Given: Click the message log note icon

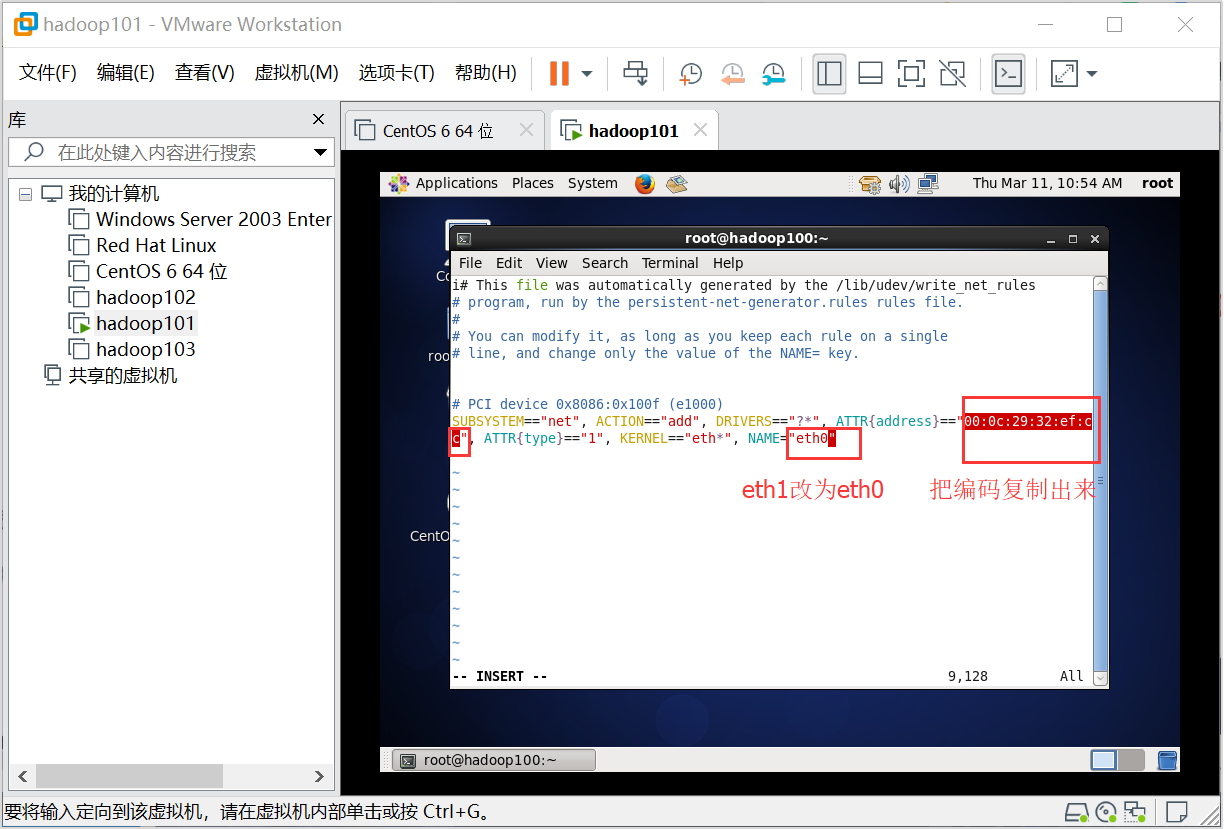Looking at the screenshot, I should pyautogui.click(x=1177, y=811).
